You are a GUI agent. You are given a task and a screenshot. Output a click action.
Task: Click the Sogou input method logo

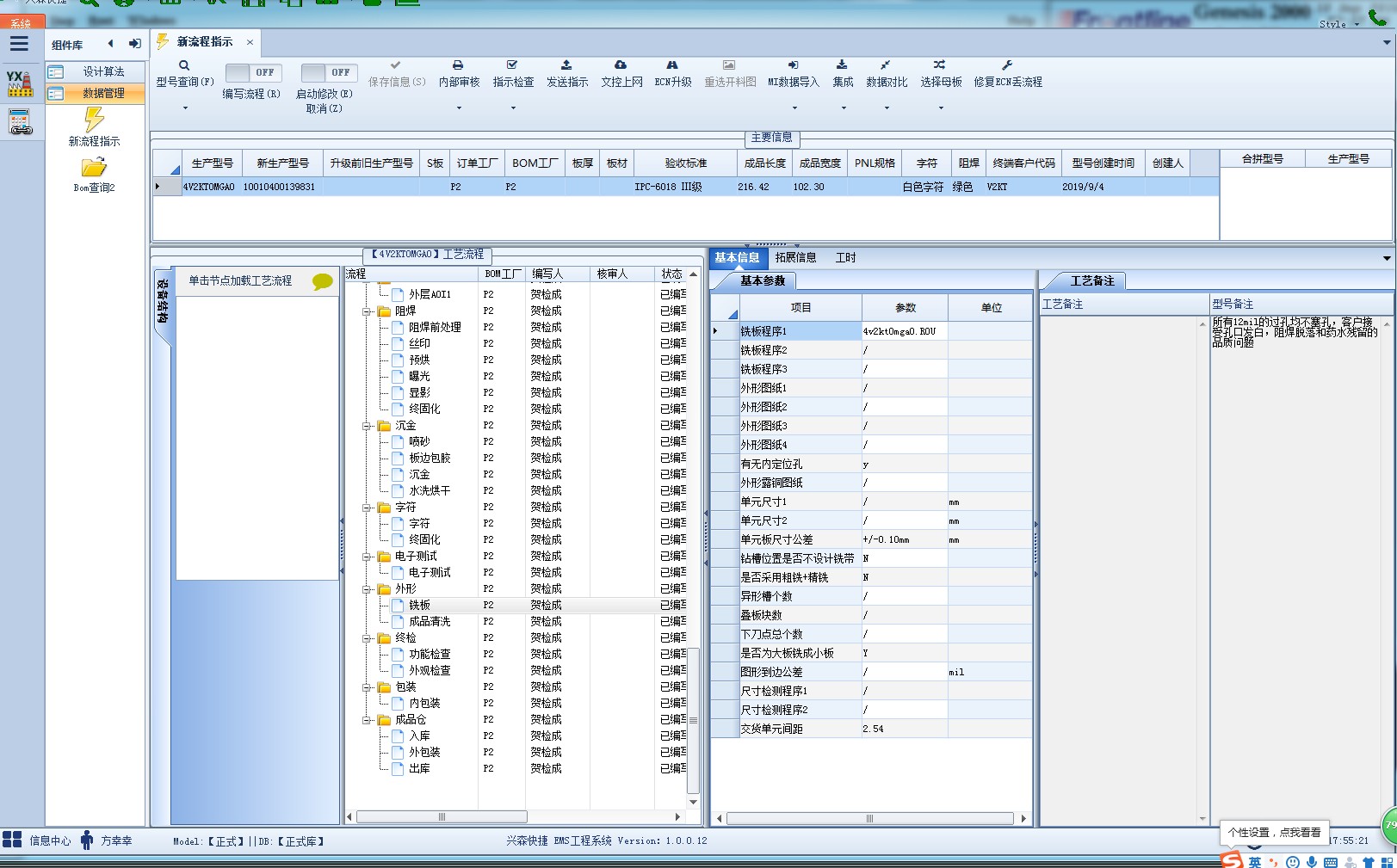pos(1232,860)
